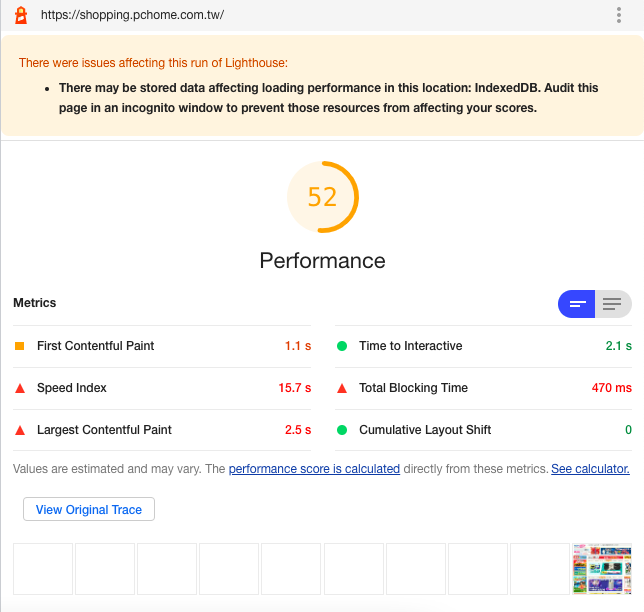
Task: Select the final filmstrip thumbnail with page content
Action: [602, 569]
